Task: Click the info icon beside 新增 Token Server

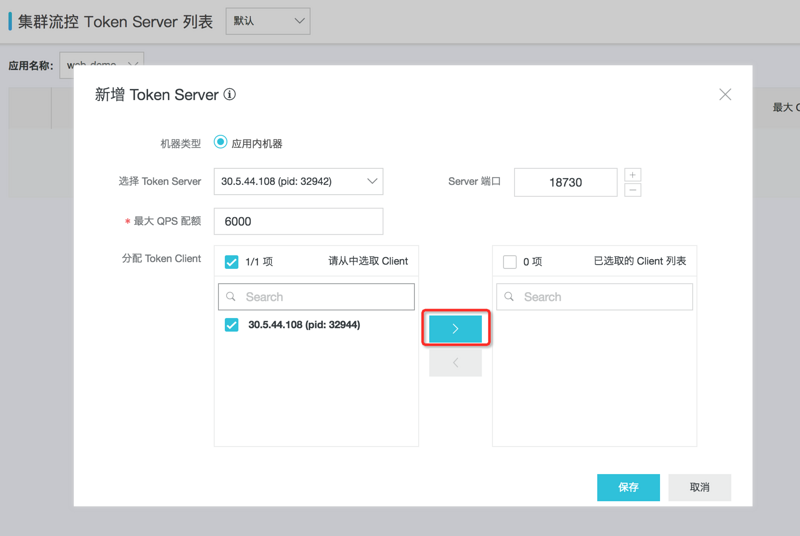Action: coord(230,94)
